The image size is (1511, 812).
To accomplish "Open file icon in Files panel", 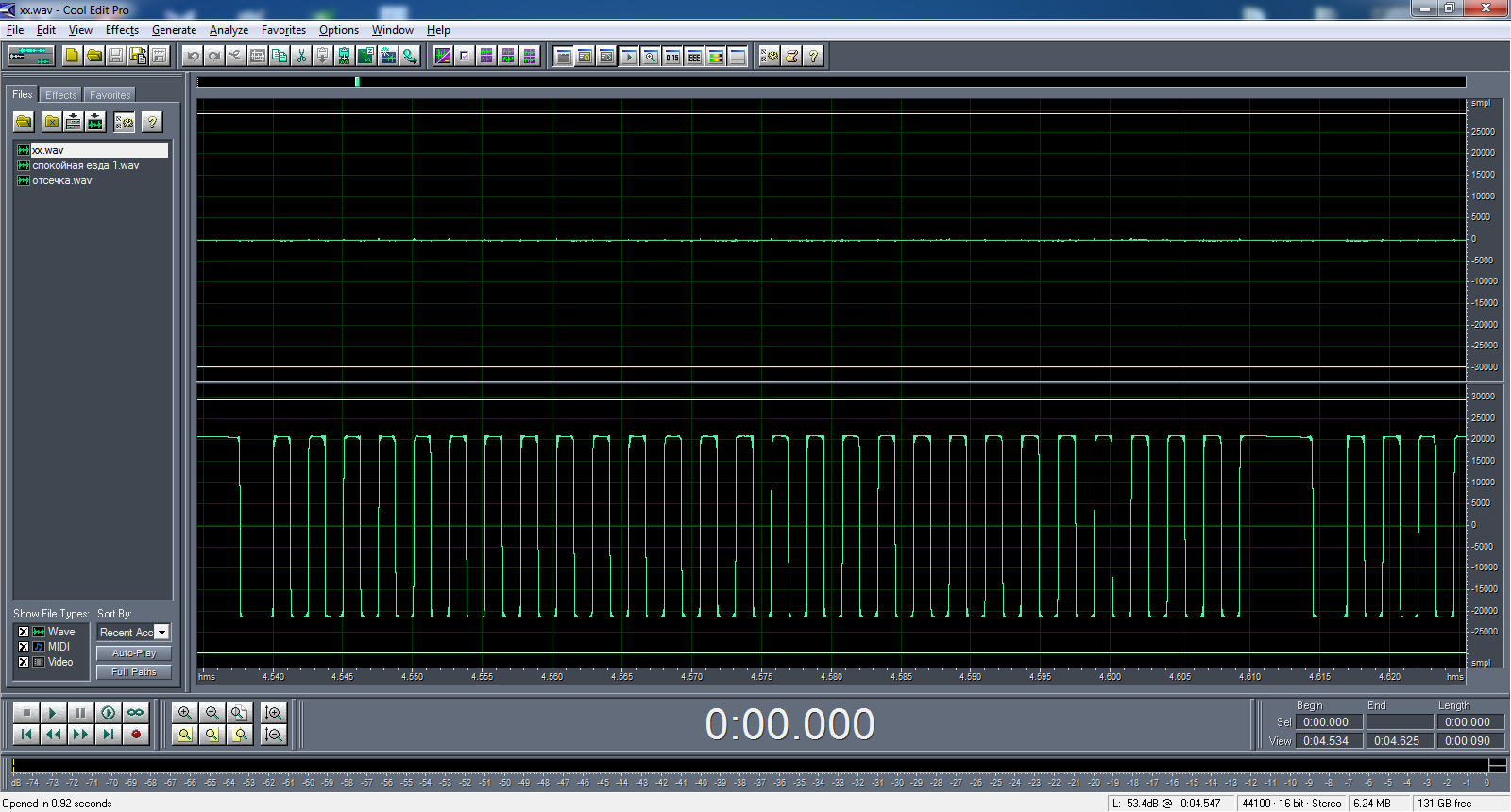I will point(24,122).
